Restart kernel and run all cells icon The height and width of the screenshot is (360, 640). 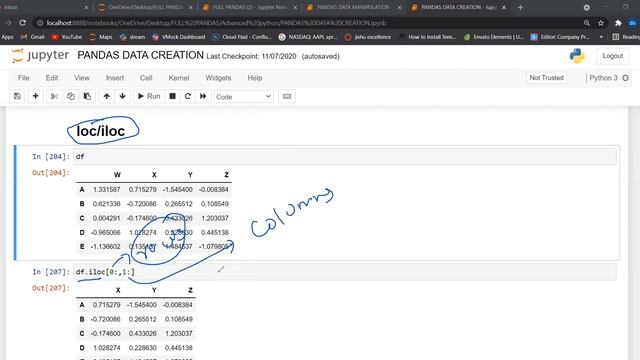(x=203, y=96)
